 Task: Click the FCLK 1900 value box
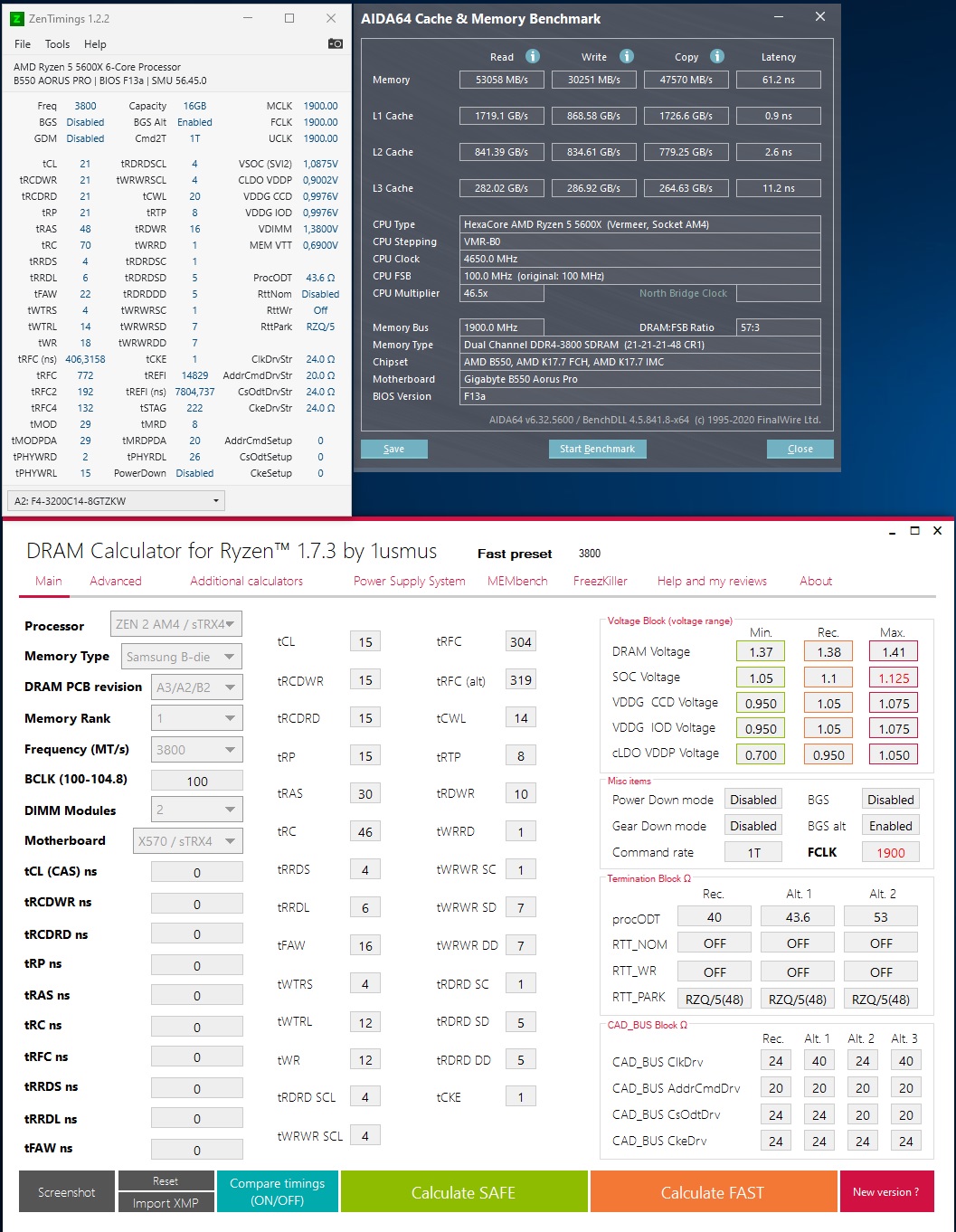pos(891,852)
